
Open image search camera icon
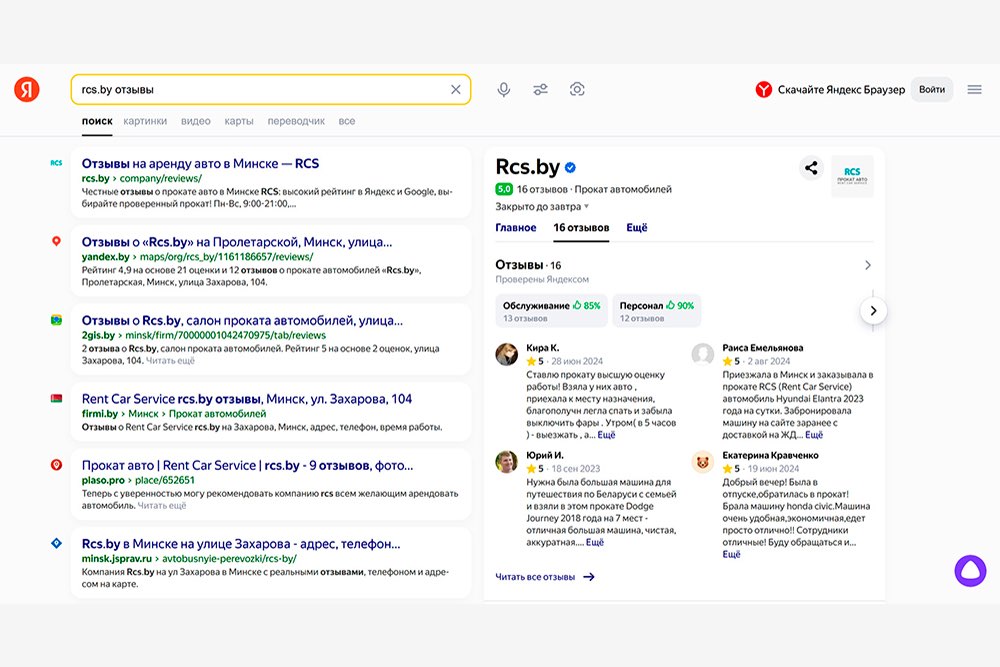(x=577, y=90)
